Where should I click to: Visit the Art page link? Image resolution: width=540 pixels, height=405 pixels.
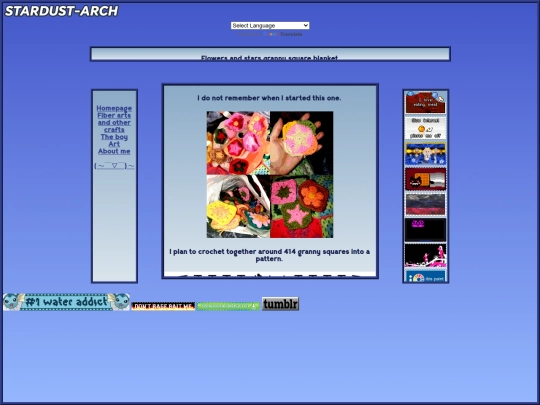[x=114, y=144]
